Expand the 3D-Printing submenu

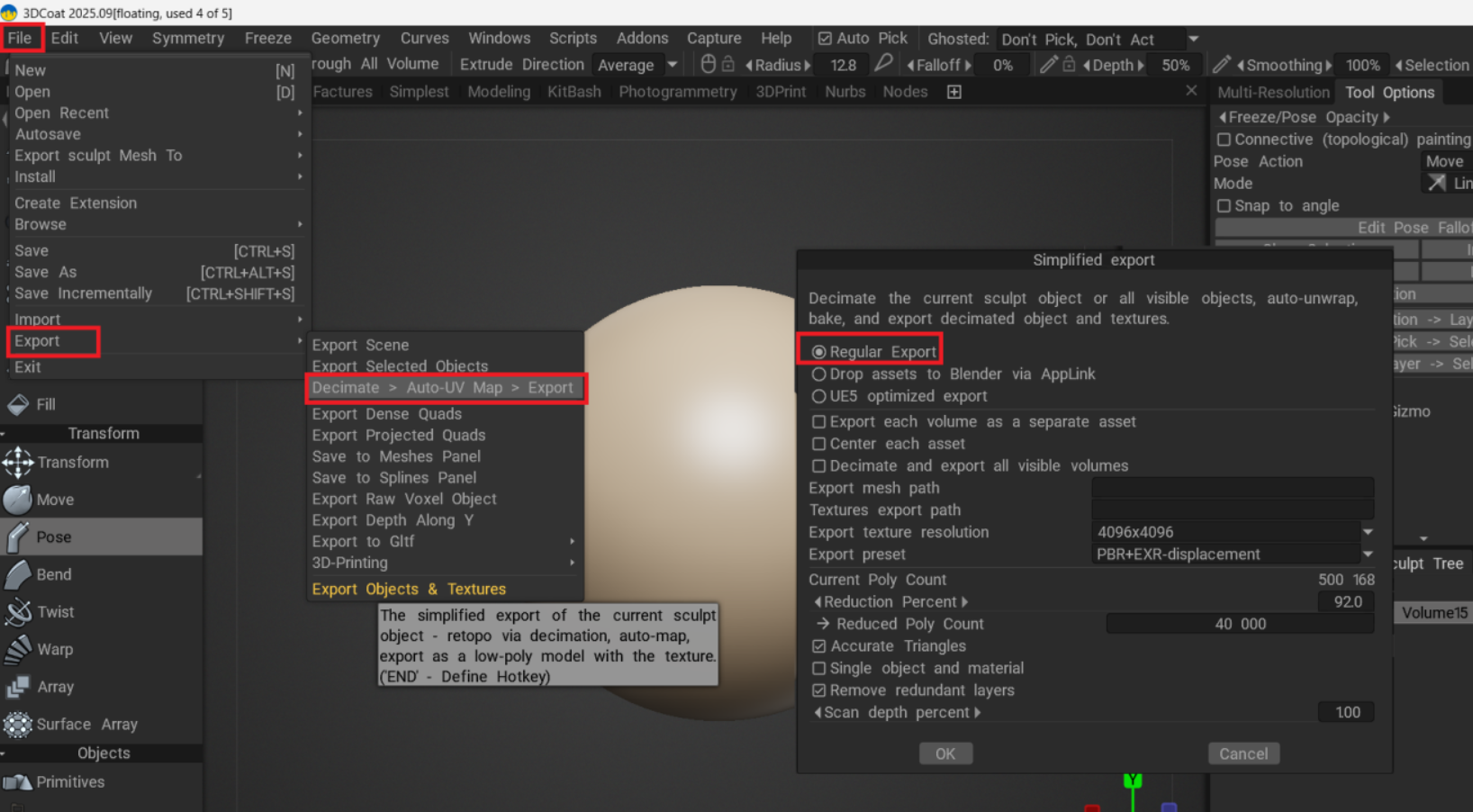(x=445, y=563)
